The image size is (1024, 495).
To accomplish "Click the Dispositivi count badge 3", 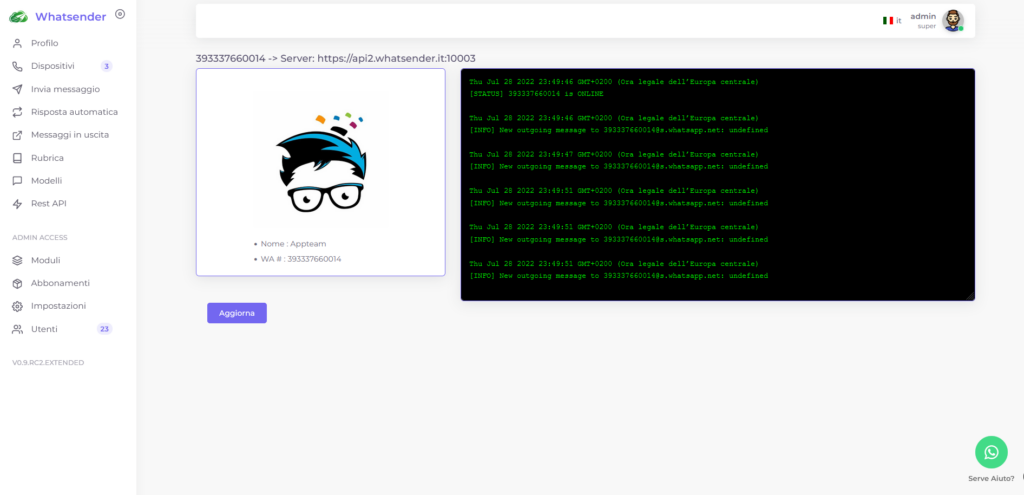I will [106, 66].
